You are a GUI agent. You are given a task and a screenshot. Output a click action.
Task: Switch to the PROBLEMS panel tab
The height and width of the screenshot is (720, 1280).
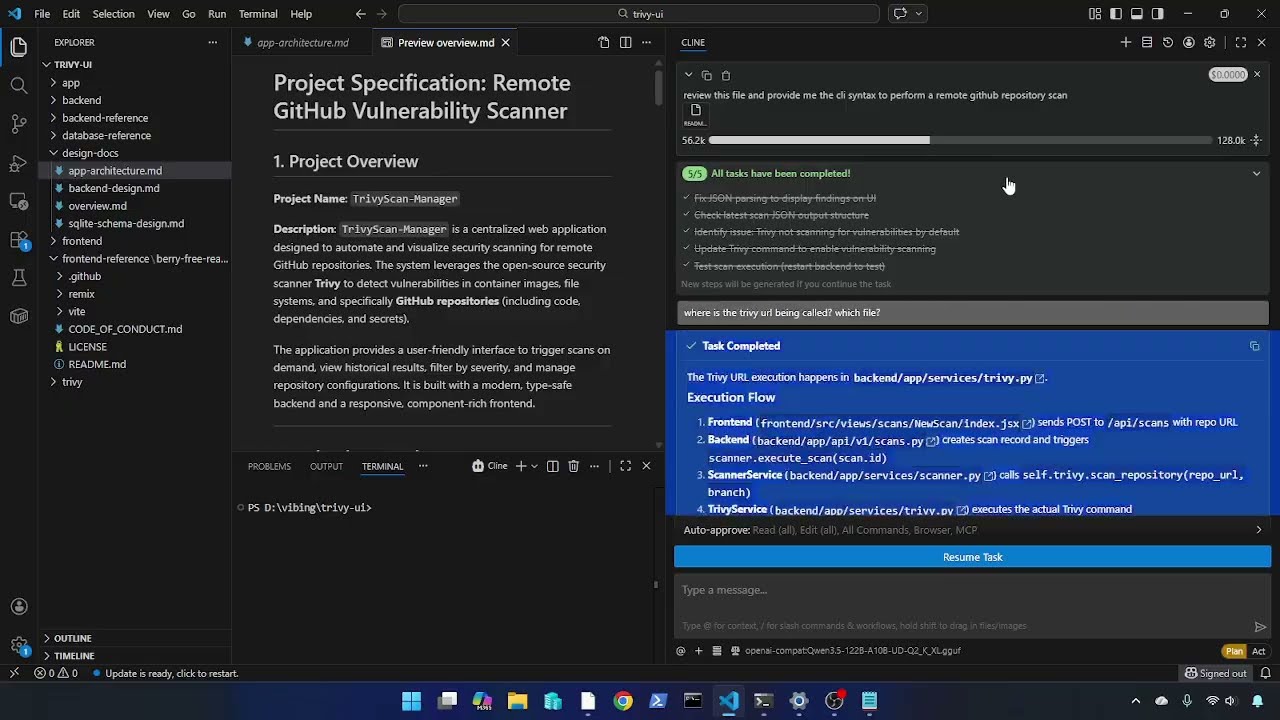(269, 466)
